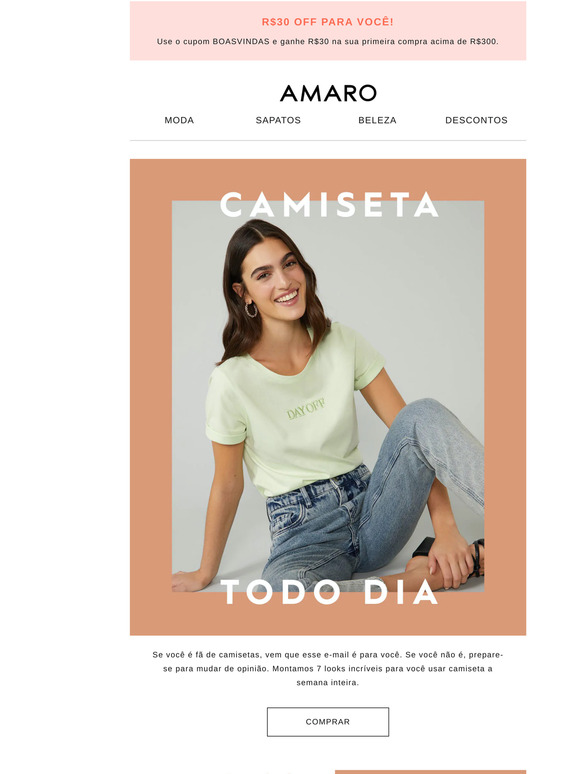Screen dimensions: 580x774
Task: Select the BELEZA menu link
Action: coord(377,120)
